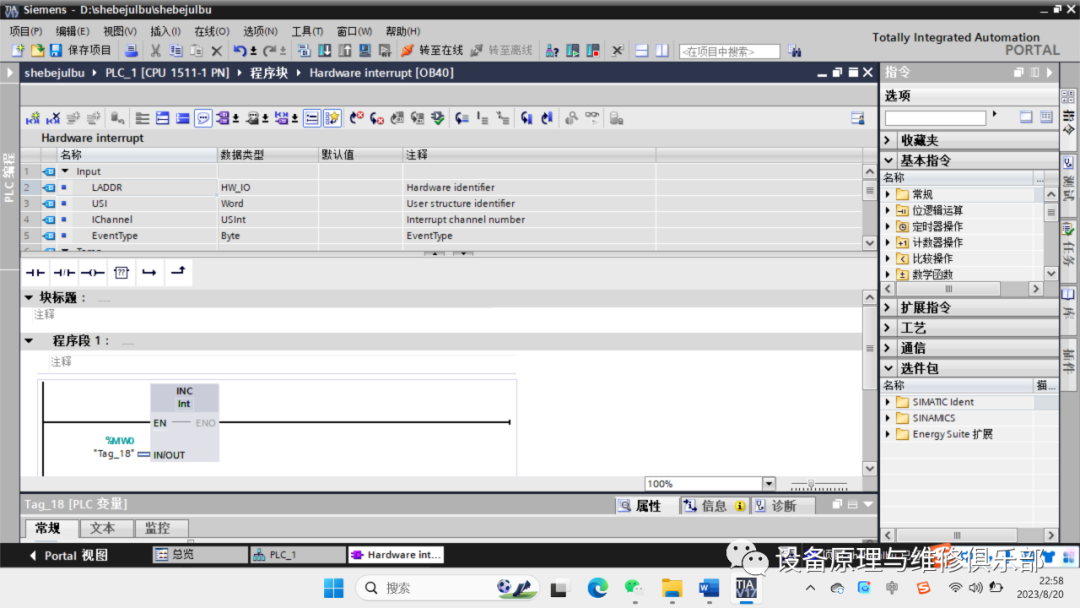The width and height of the screenshot is (1080, 608).
Task: Insert an output coil from the favorites bar
Action: tap(92, 272)
